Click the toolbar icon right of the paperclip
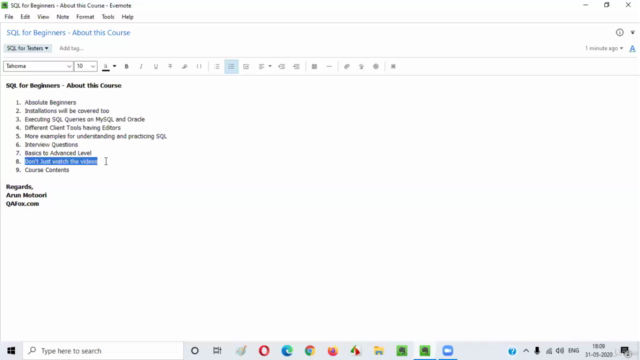Screen dimensions: 640x360 (361, 66)
